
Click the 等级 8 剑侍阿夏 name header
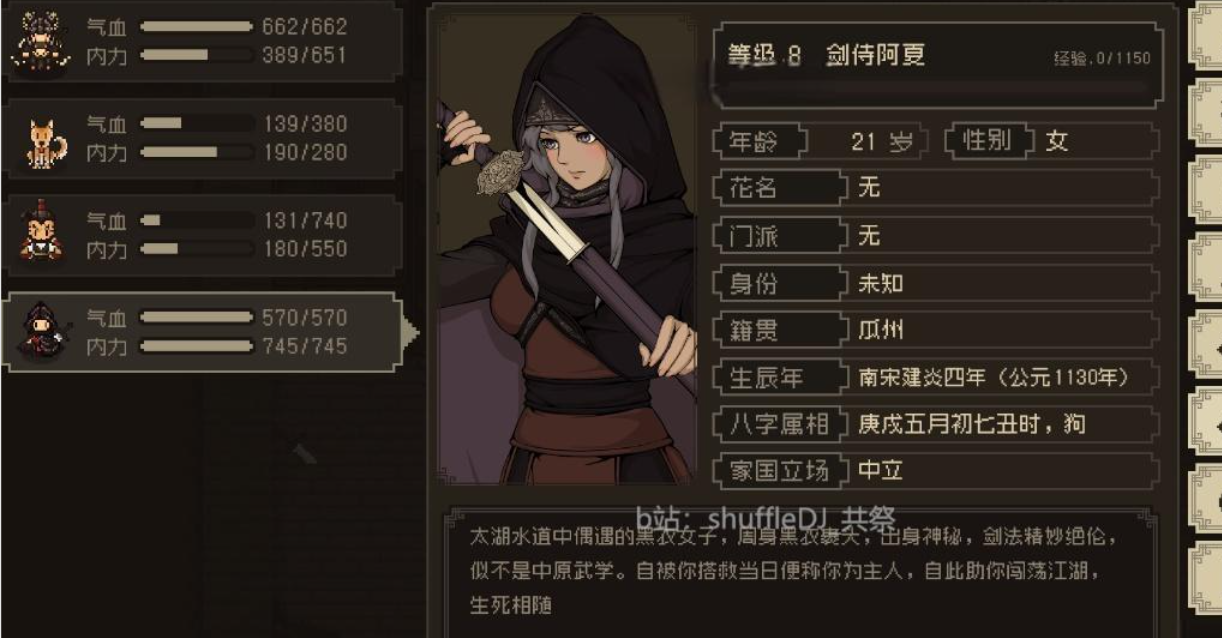826,56
